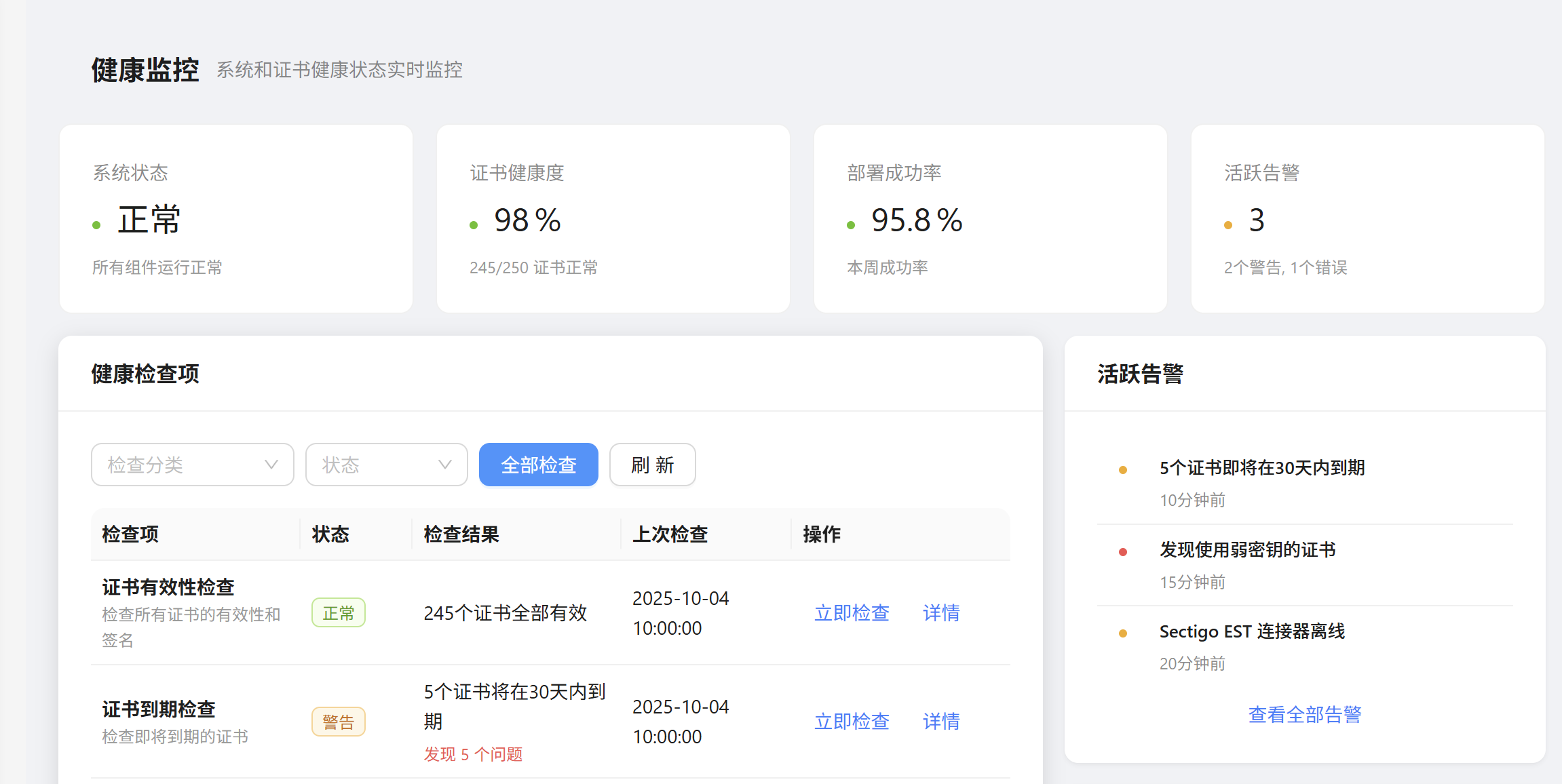Click the chevron arrow in 检查分类 select
The width and height of the screenshot is (1562, 784).
(x=271, y=465)
